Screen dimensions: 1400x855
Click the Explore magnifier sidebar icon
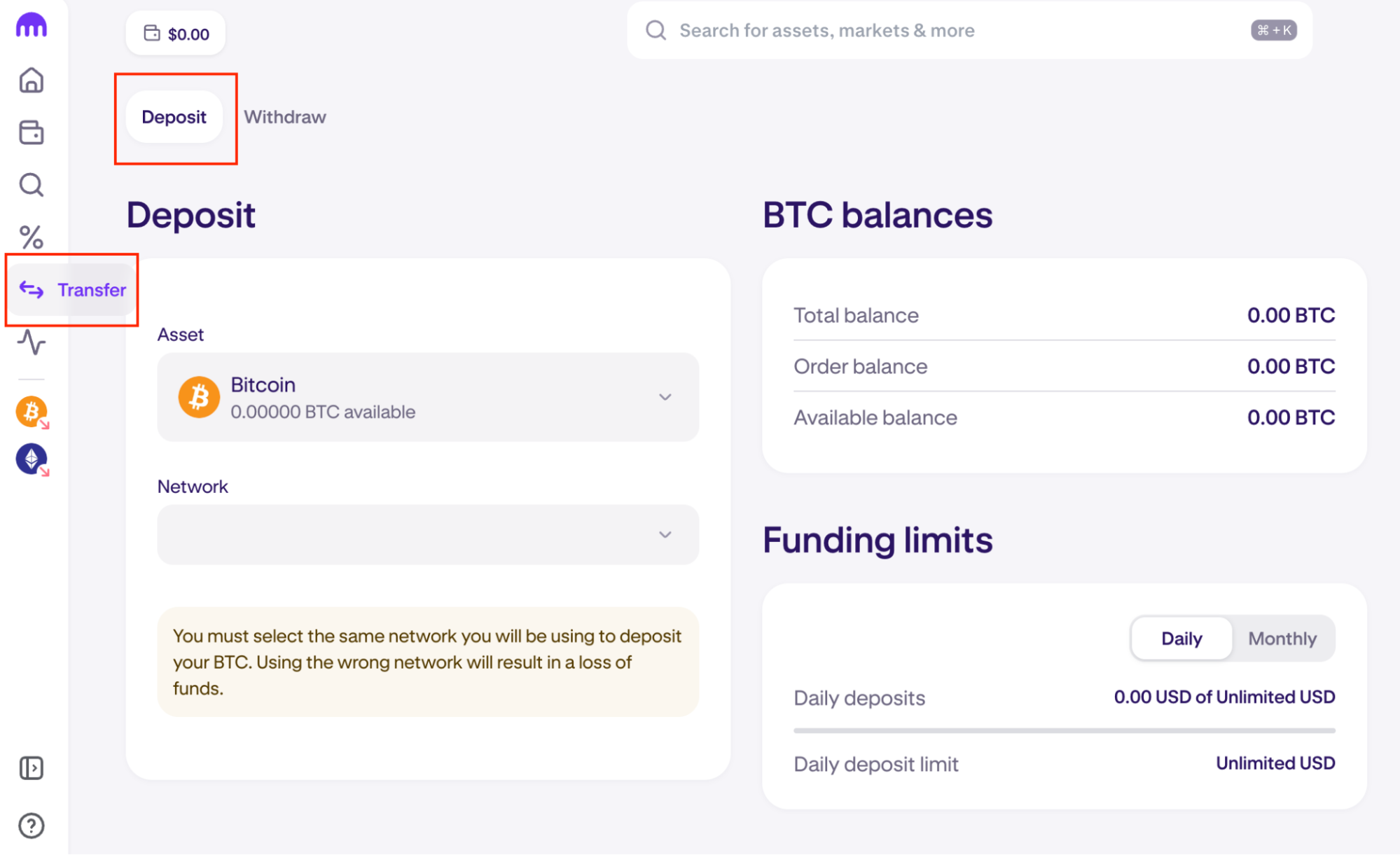point(32,185)
